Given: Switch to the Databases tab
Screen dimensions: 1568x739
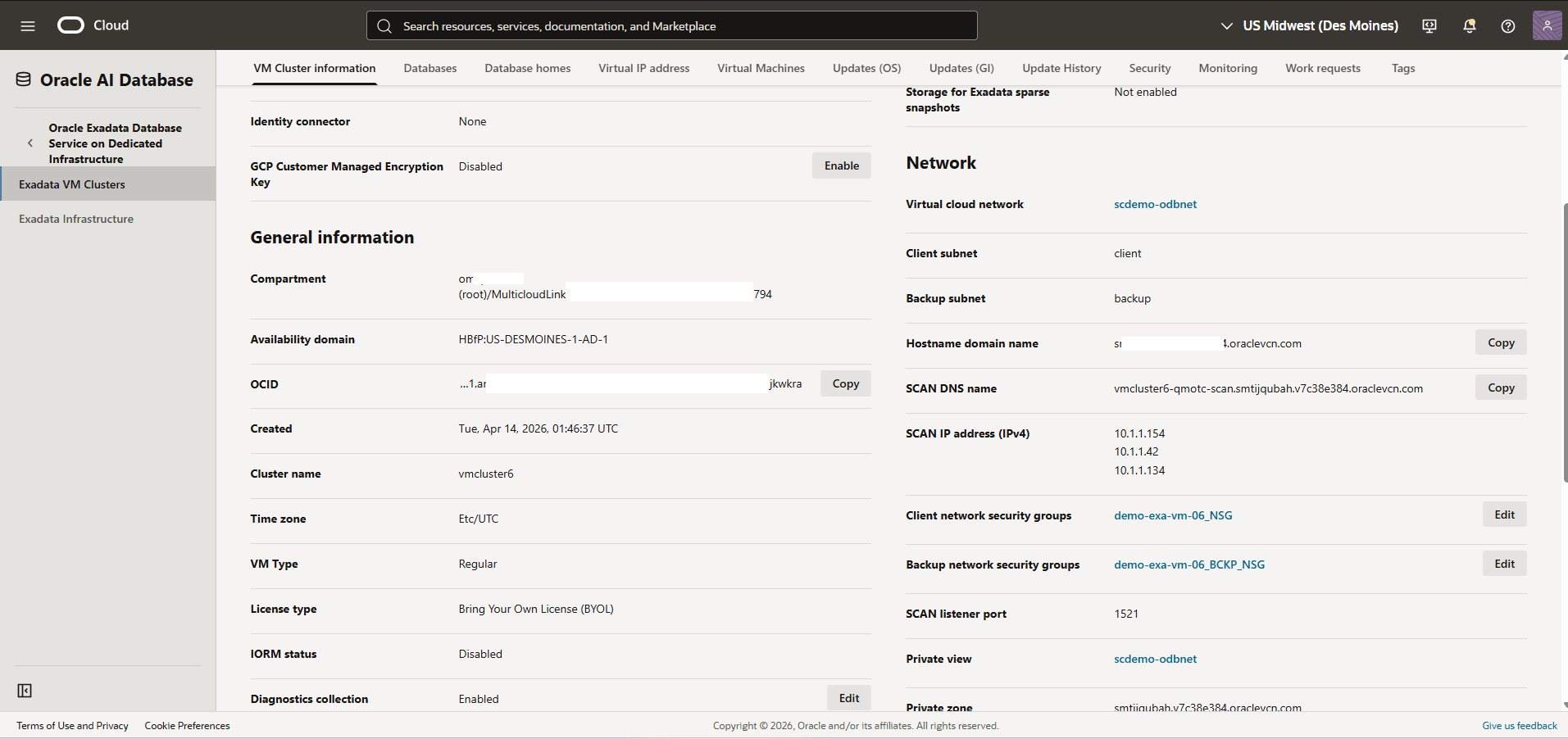Looking at the screenshot, I should 430,68.
